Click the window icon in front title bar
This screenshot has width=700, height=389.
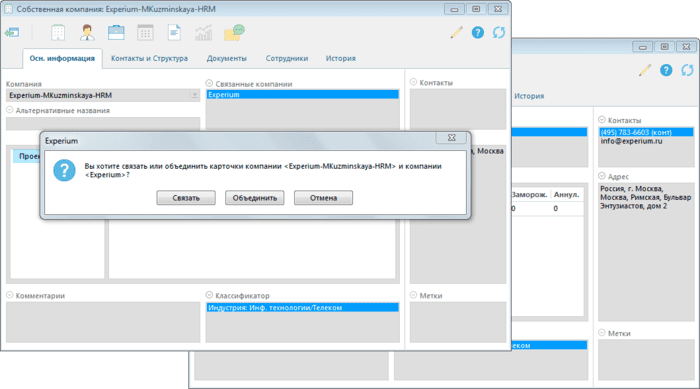pos(8,9)
